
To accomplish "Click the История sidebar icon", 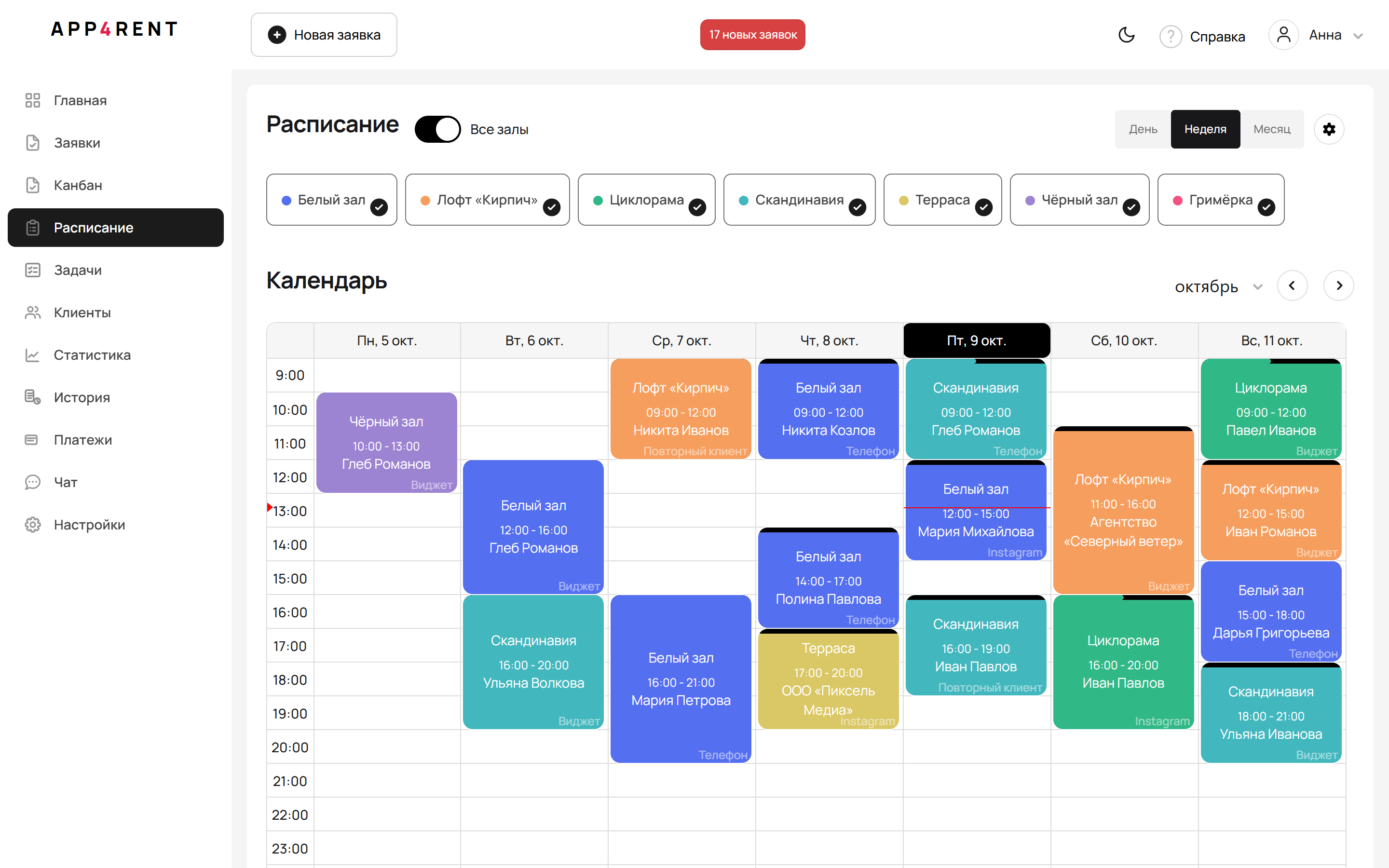I will pyautogui.click(x=33, y=397).
